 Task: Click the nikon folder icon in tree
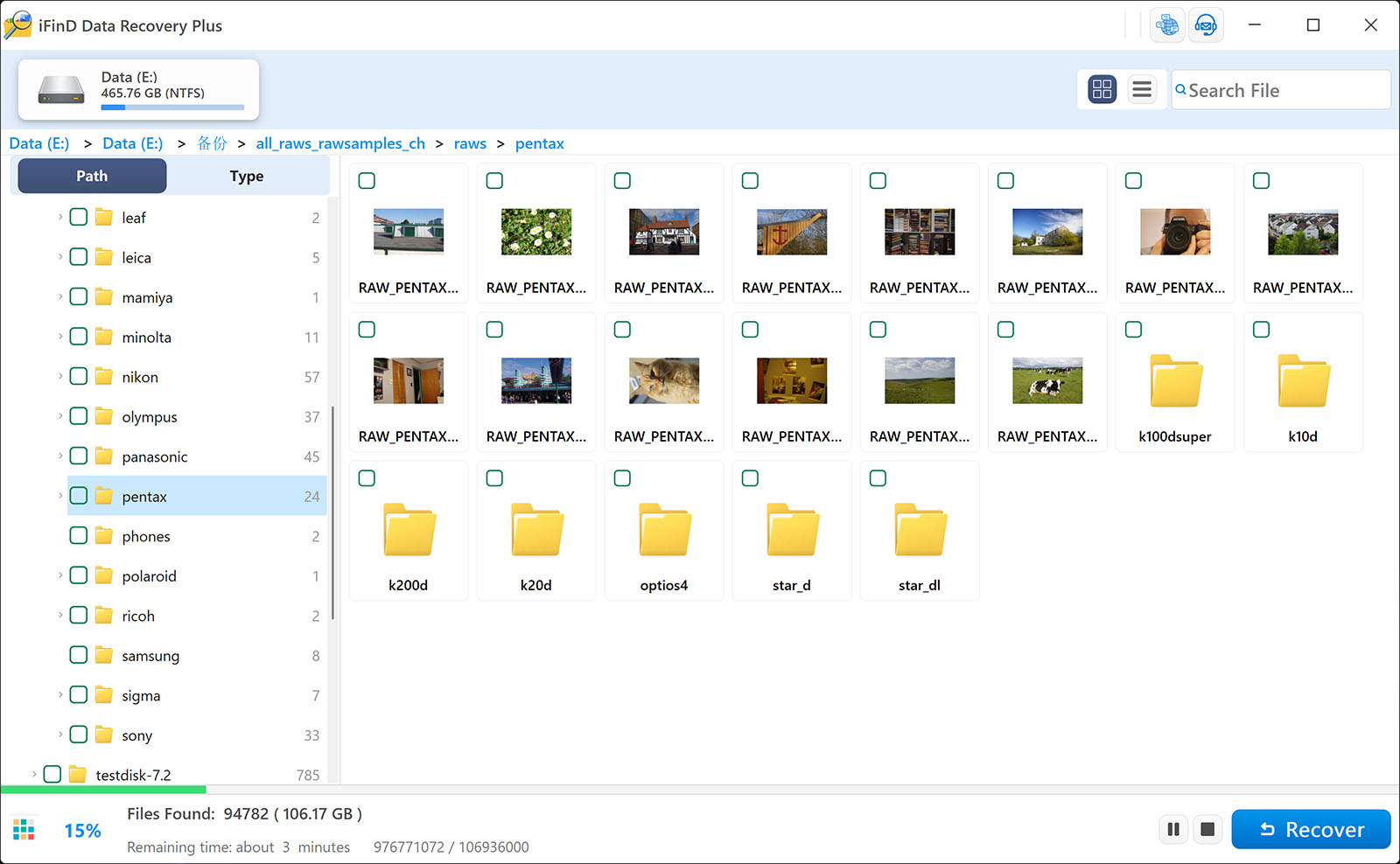[104, 377]
